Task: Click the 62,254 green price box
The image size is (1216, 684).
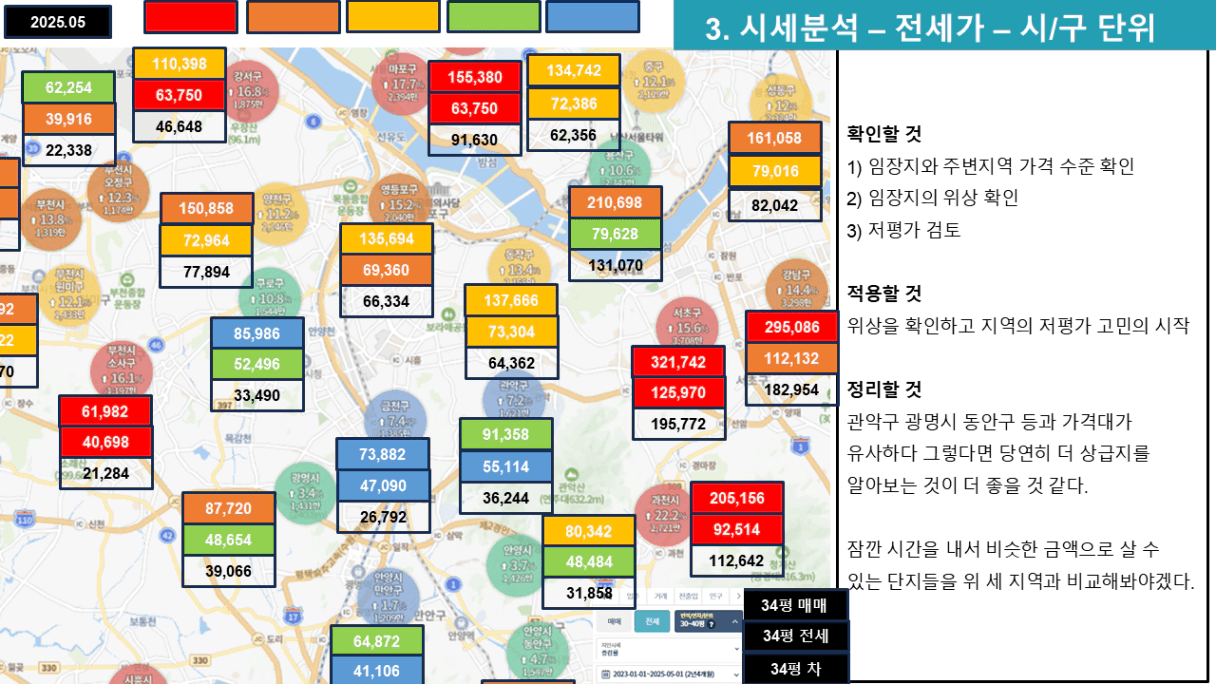Action: [x=68, y=88]
